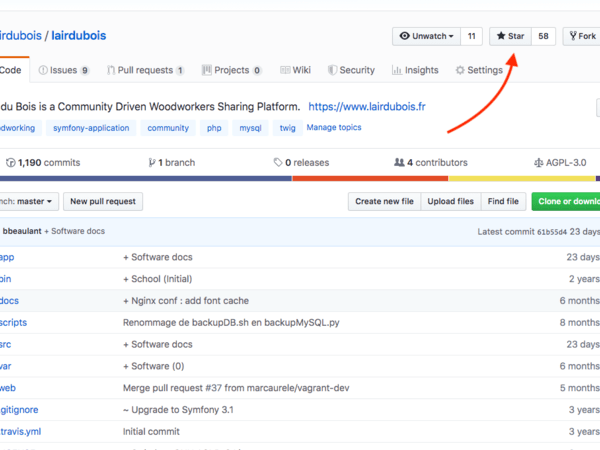Screen dimensions: 600x450
Task: Click the stargazers count 58
Action: [x=544, y=36]
